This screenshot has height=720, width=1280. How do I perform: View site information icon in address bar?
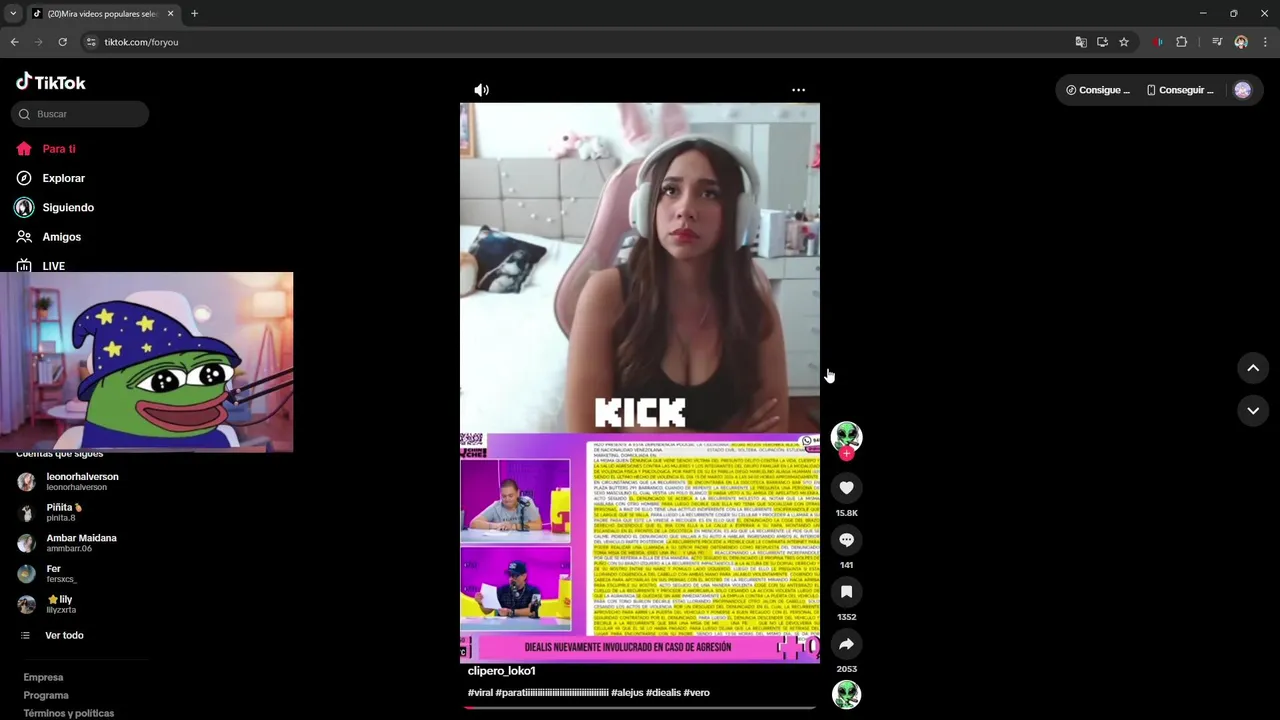point(91,42)
